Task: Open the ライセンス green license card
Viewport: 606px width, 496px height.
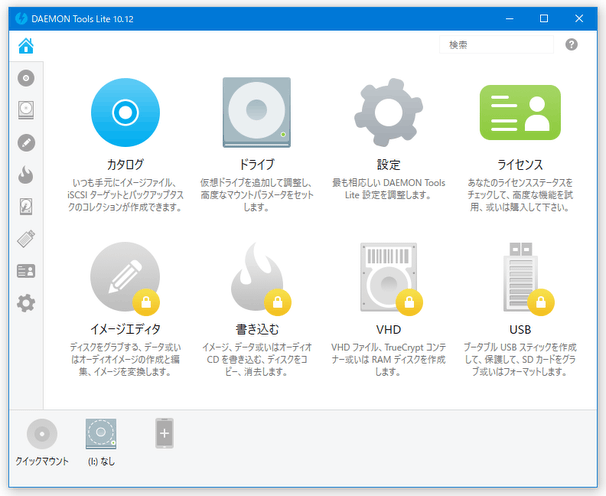Action: pos(520,112)
